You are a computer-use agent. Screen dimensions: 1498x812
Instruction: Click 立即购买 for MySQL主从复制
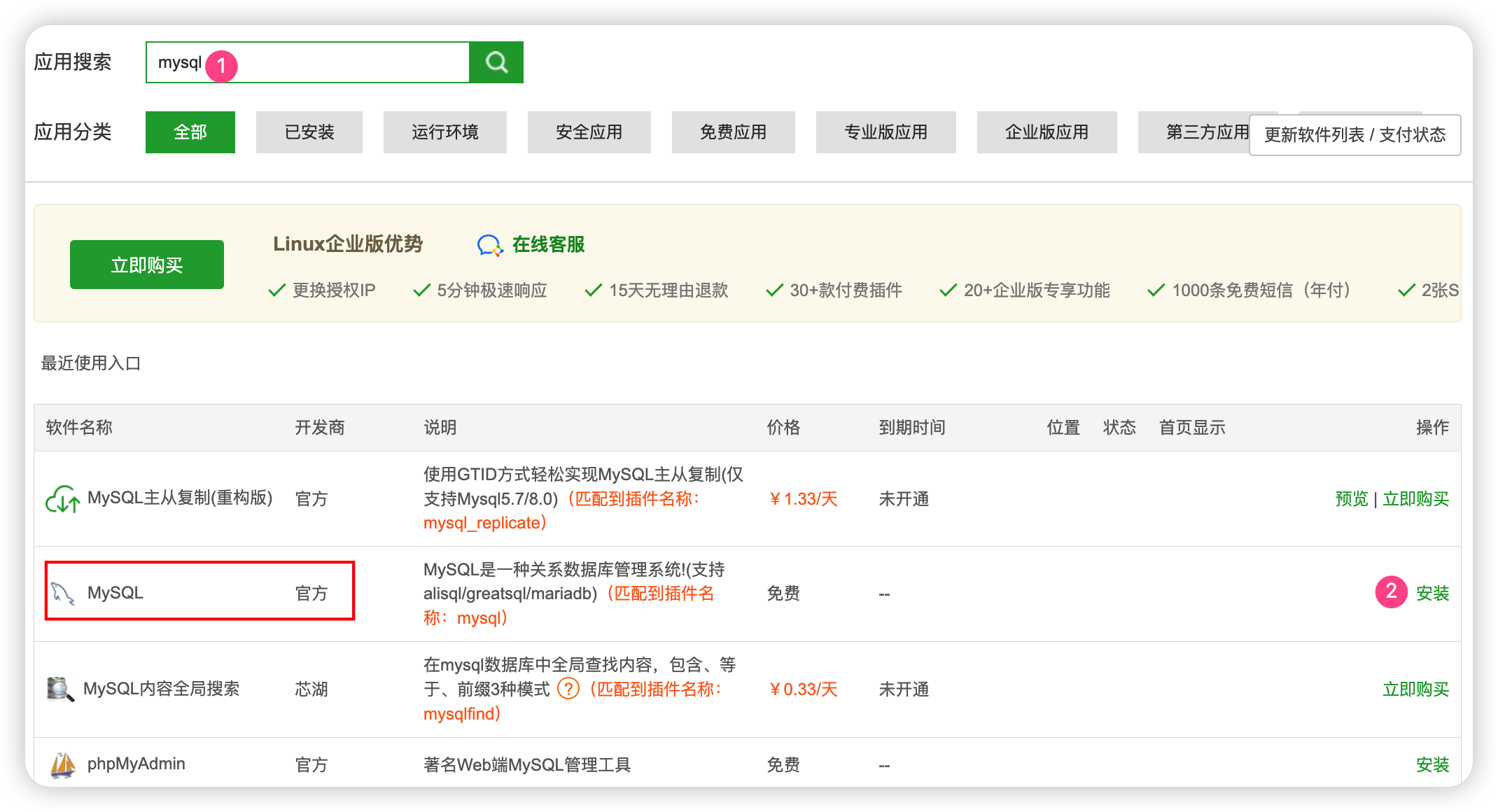coord(1416,499)
